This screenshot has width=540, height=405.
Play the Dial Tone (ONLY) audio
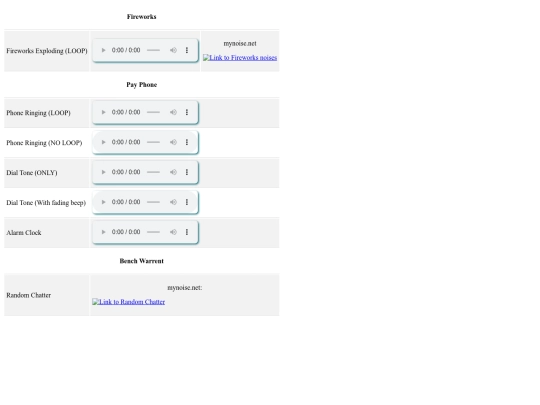tap(103, 172)
